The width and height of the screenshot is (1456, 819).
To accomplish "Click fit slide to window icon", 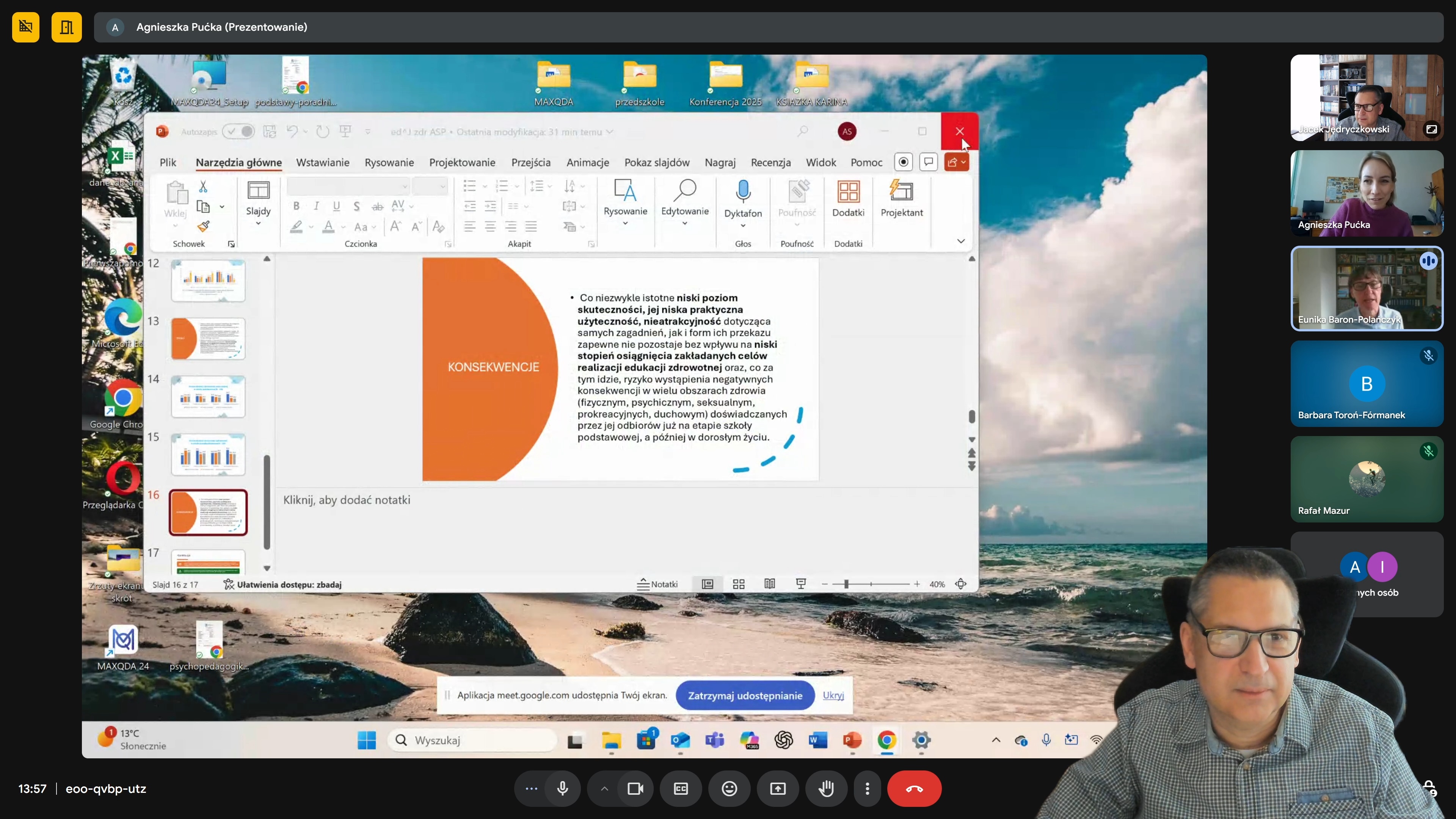I will coord(961,584).
